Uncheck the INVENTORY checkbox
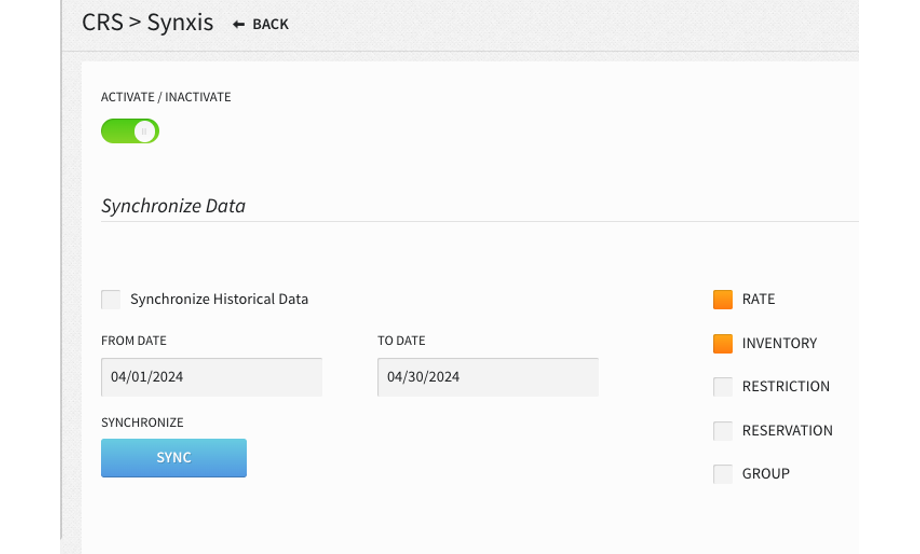 723,343
